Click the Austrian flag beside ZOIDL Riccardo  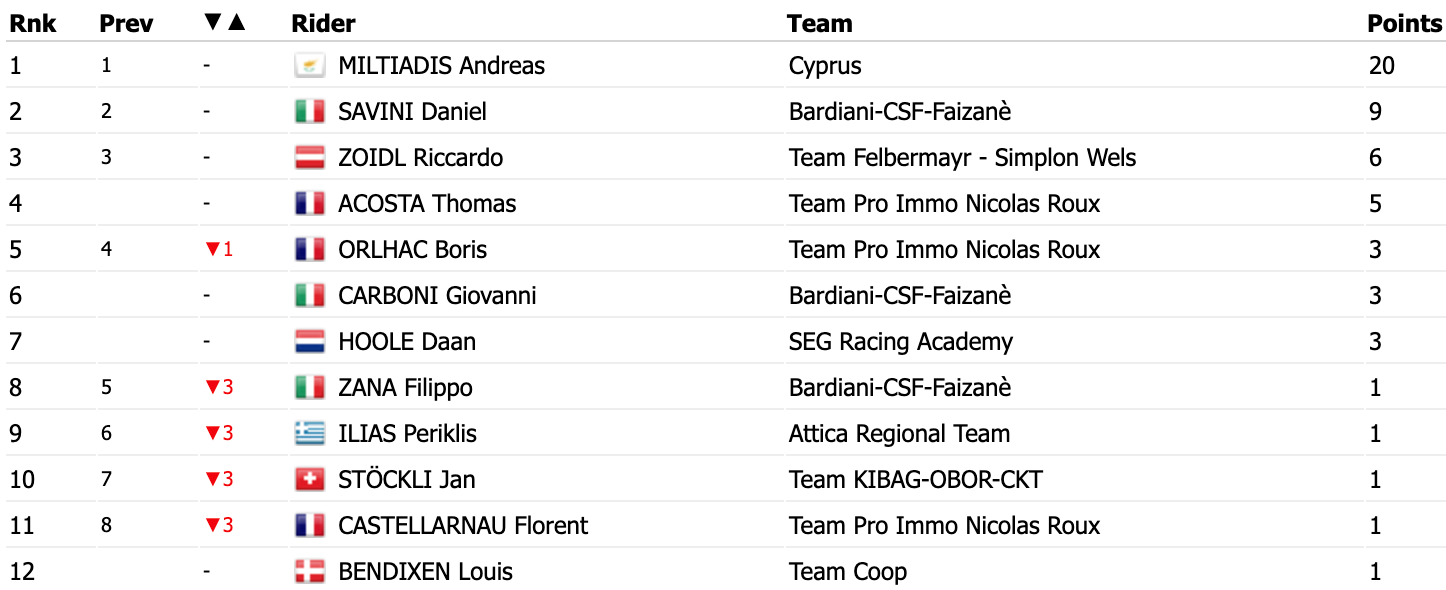coord(310,158)
